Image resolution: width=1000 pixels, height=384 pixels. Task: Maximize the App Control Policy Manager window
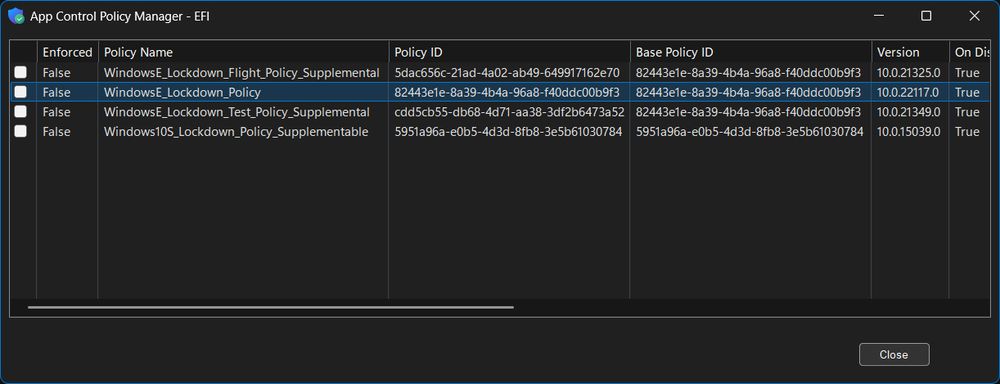926,16
